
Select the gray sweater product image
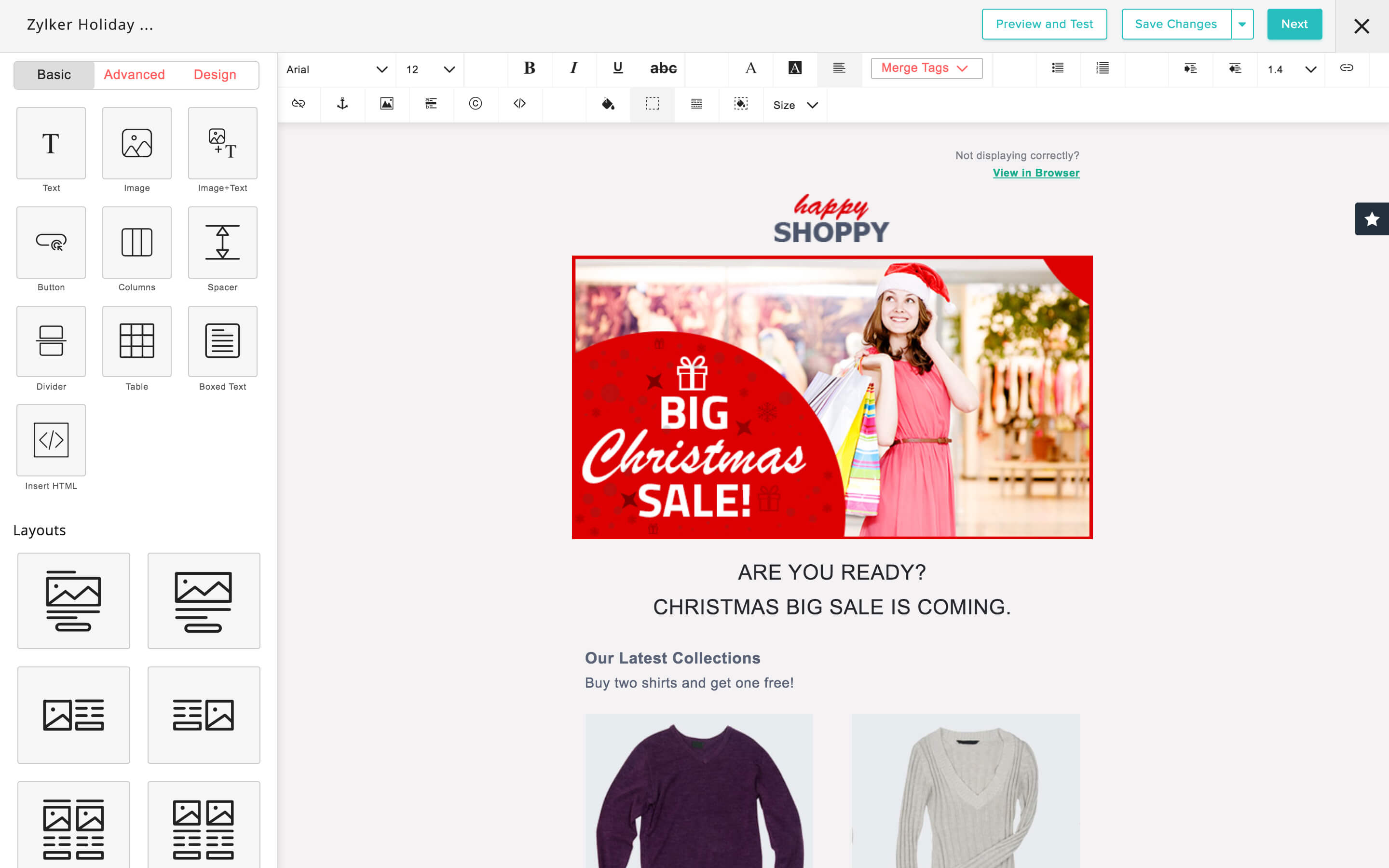coord(966,791)
